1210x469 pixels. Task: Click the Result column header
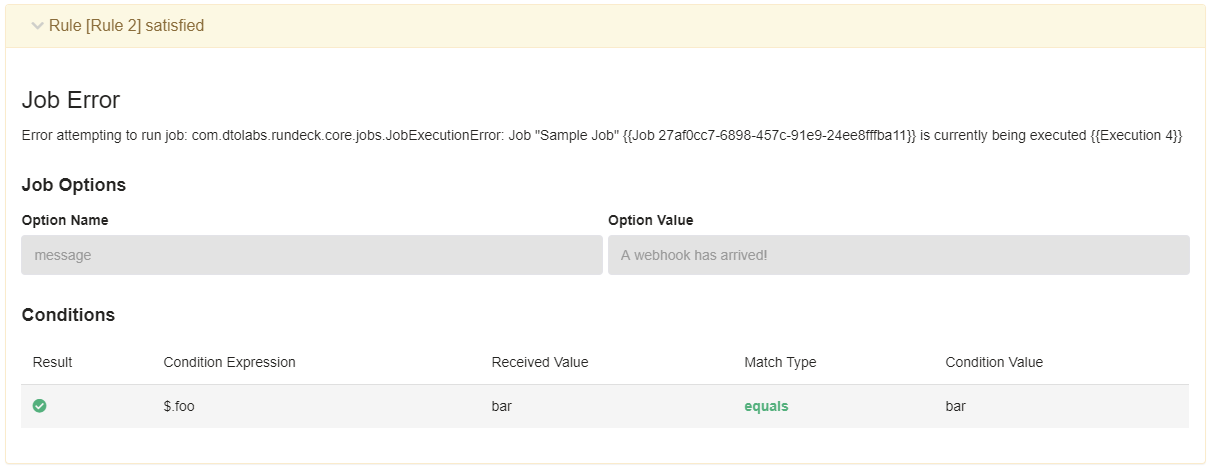pos(53,362)
